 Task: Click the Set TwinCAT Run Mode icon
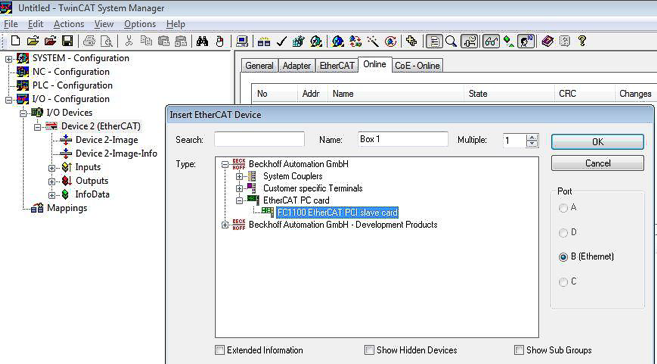(x=316, y=41)
